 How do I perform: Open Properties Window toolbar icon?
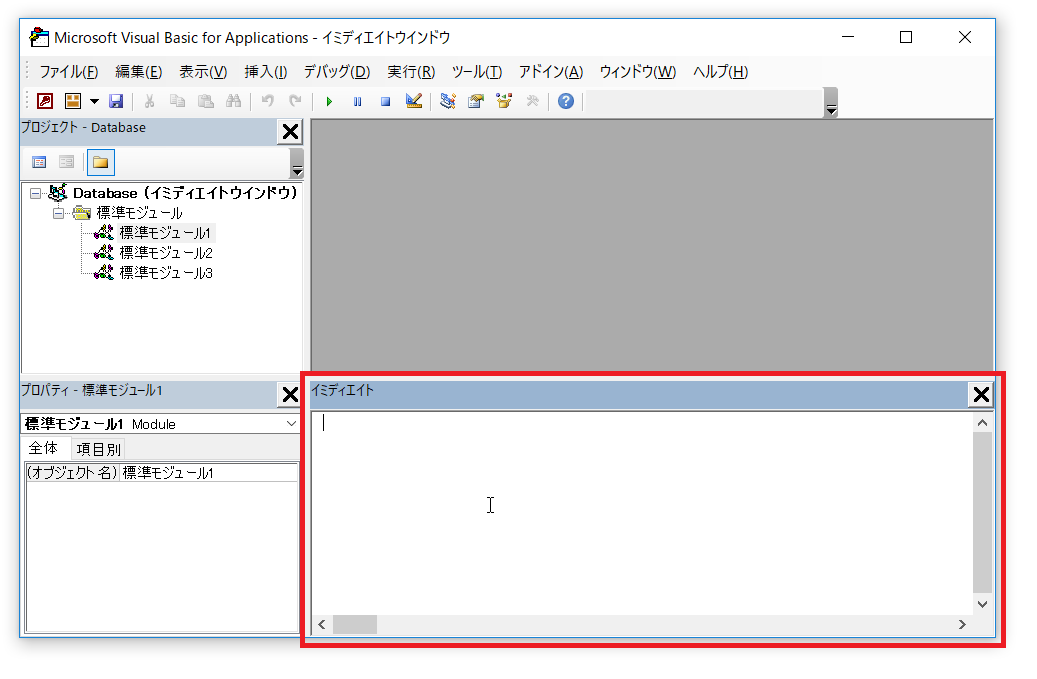[476, 101]
